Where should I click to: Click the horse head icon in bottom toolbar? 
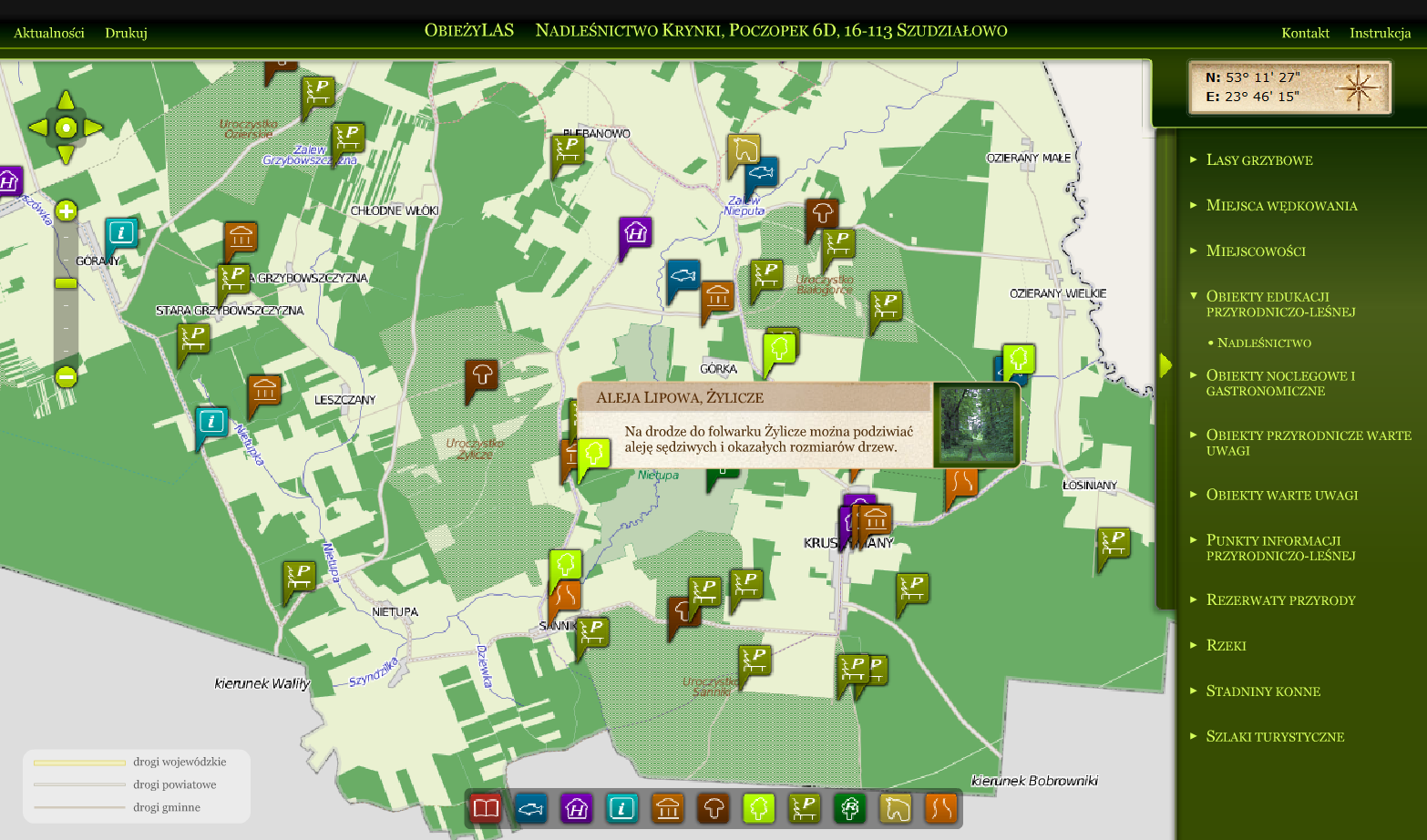point(896,808)
